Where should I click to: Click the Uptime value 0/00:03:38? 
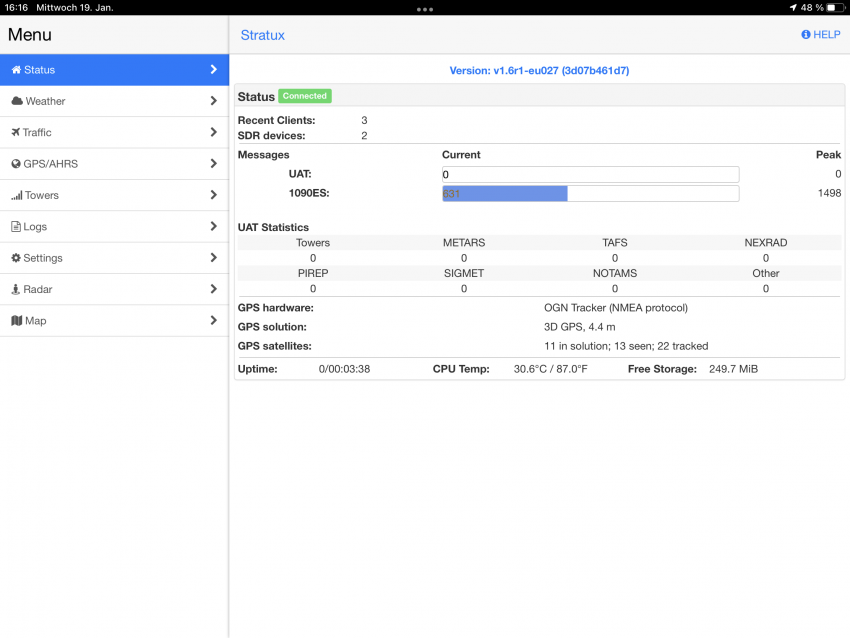coord(344,369)
